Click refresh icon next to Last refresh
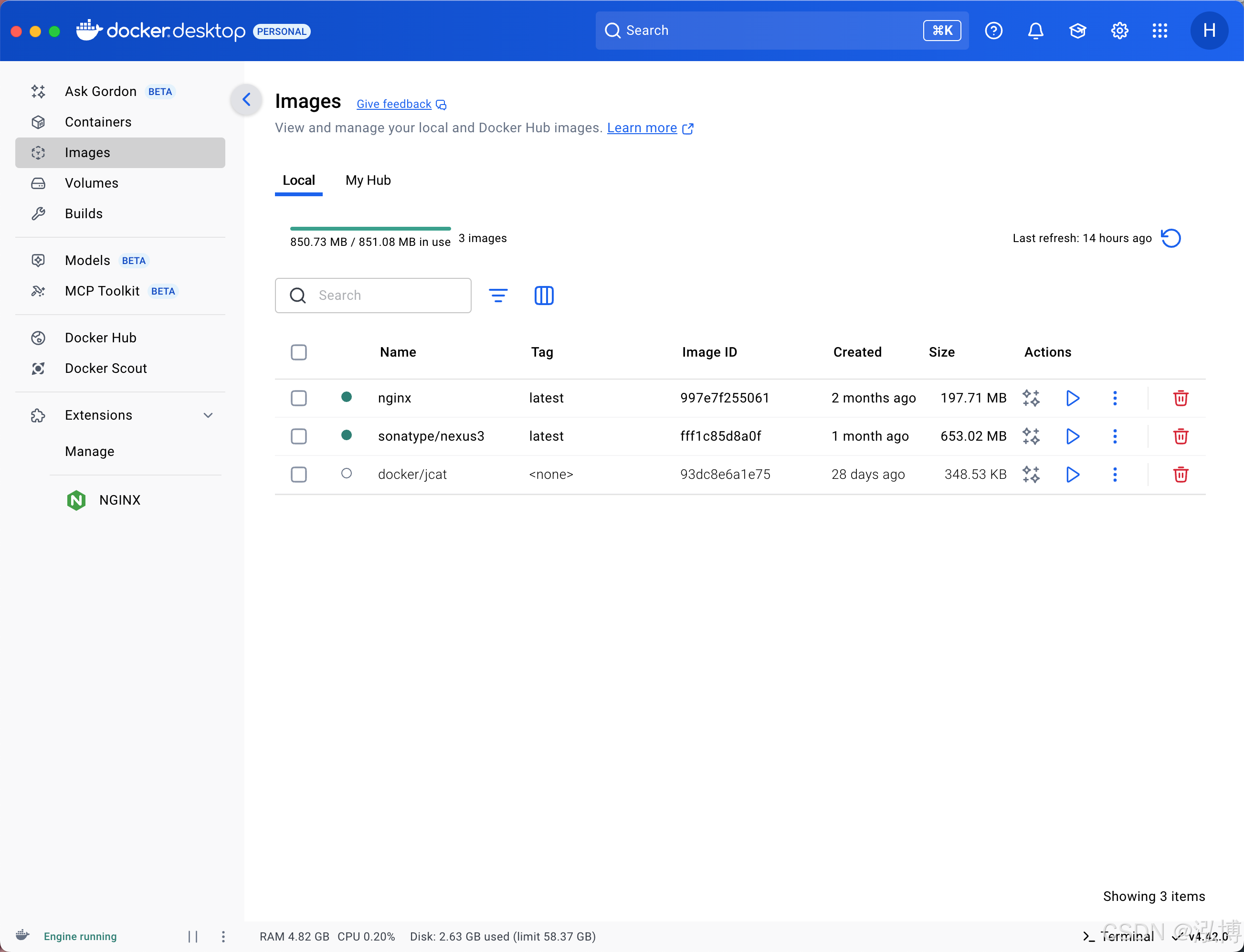 pos(1170,238)
